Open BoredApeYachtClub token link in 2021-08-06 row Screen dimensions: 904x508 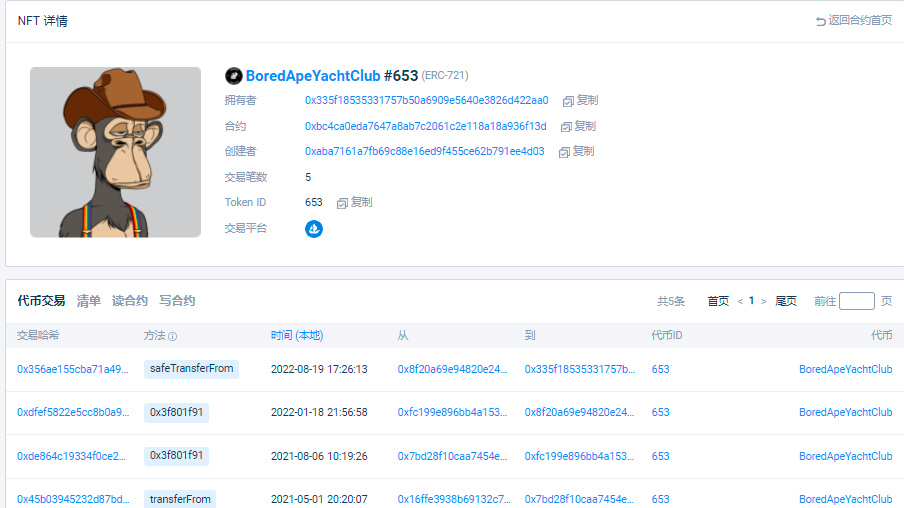point(846,456)
